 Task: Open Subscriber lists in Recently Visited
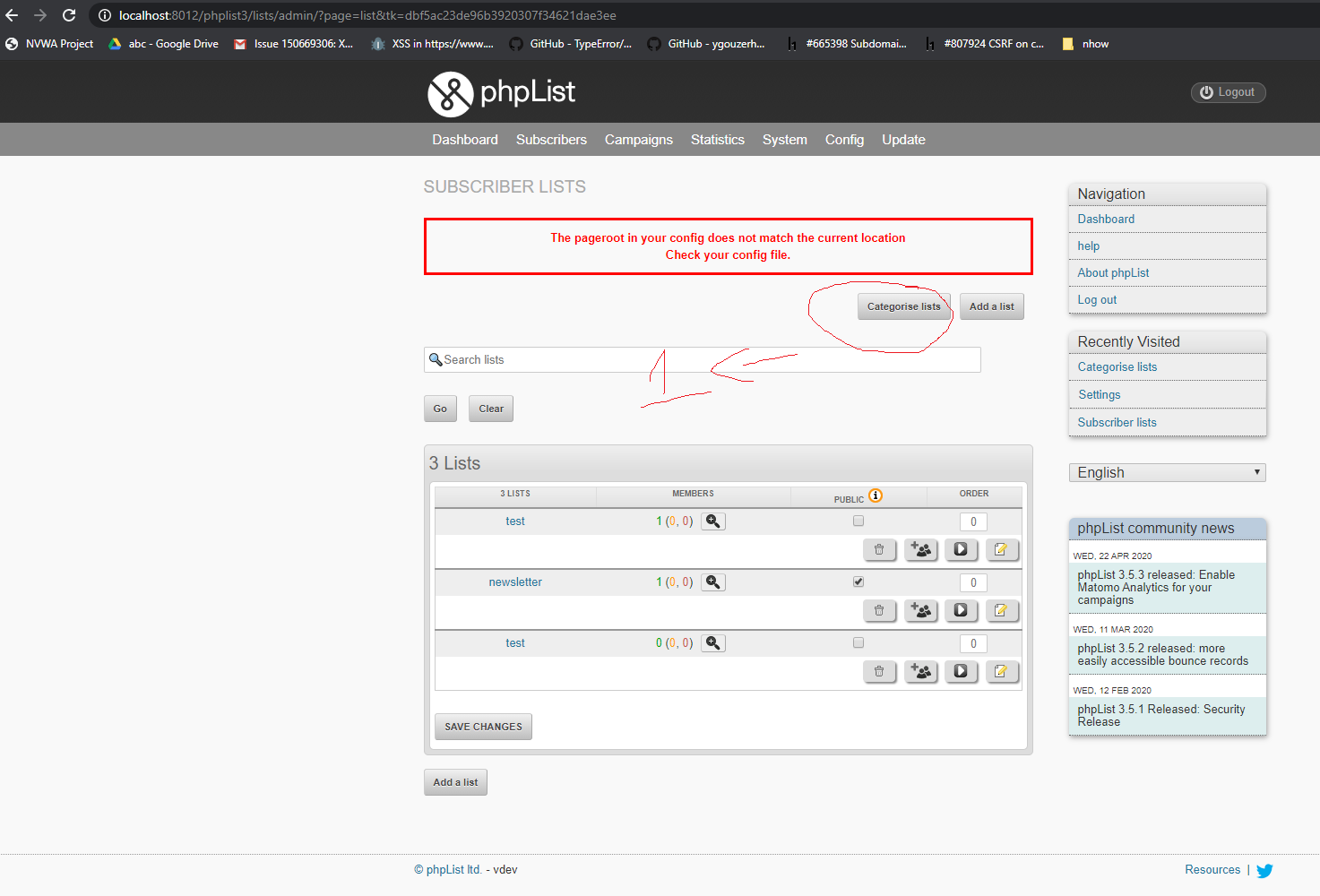(x=1117, y=423)
